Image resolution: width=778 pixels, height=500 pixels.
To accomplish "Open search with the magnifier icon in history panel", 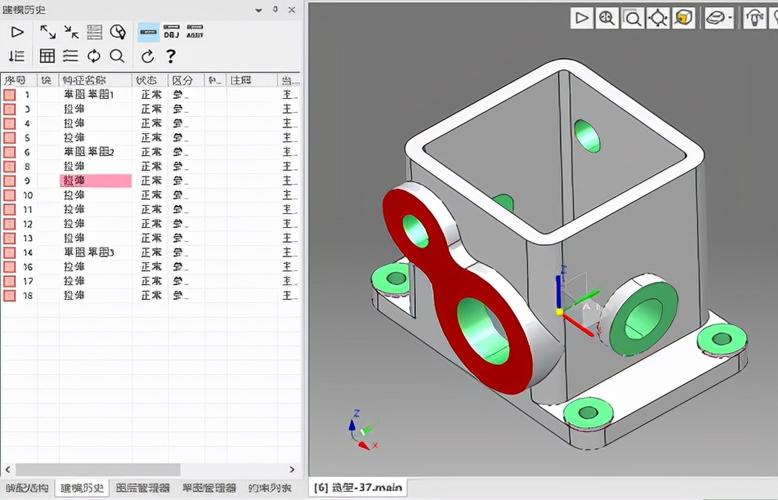I will pyautogui.click(x=117, y=56).
